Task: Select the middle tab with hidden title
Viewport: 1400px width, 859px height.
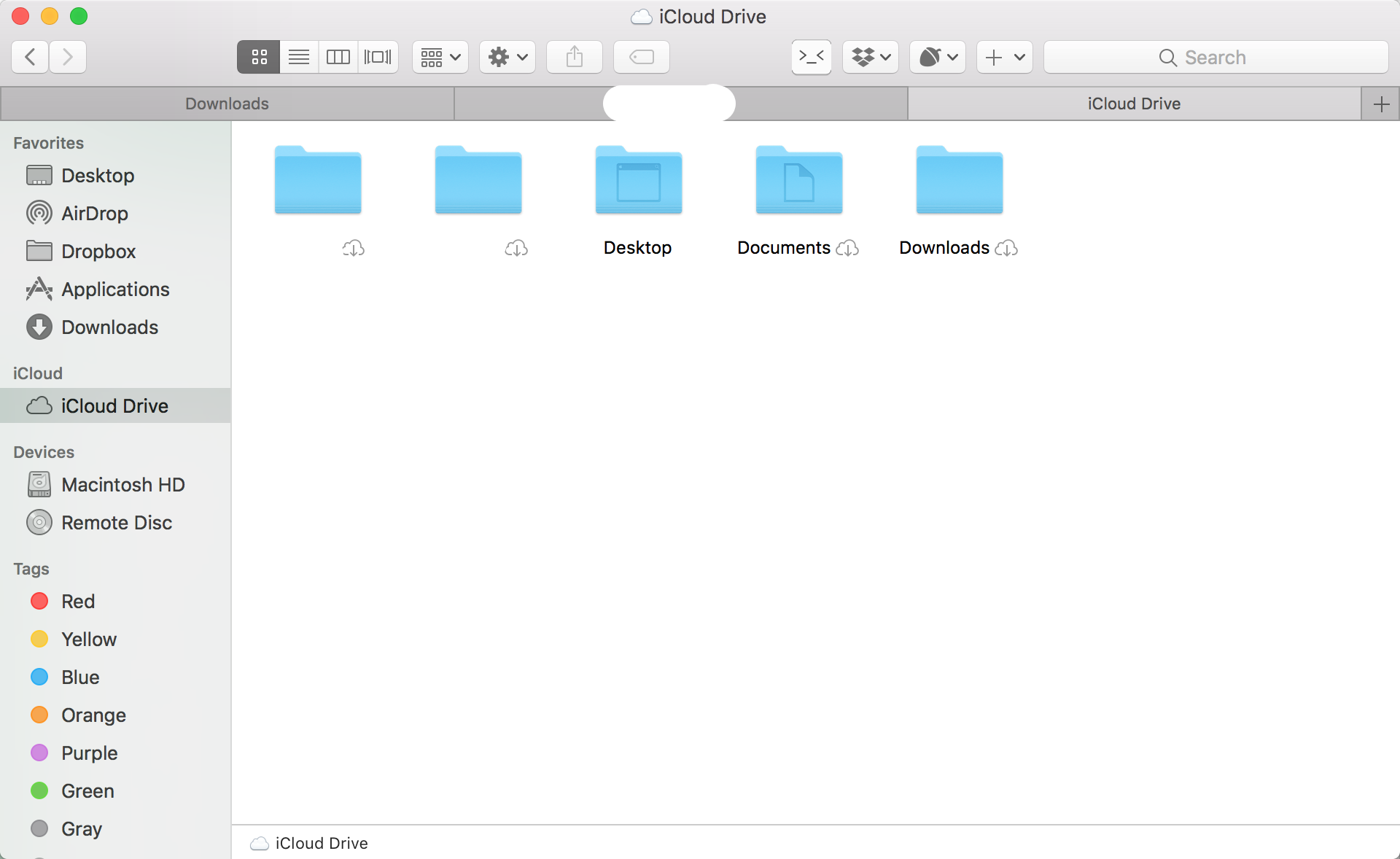Action: click(x=681, y=104)
